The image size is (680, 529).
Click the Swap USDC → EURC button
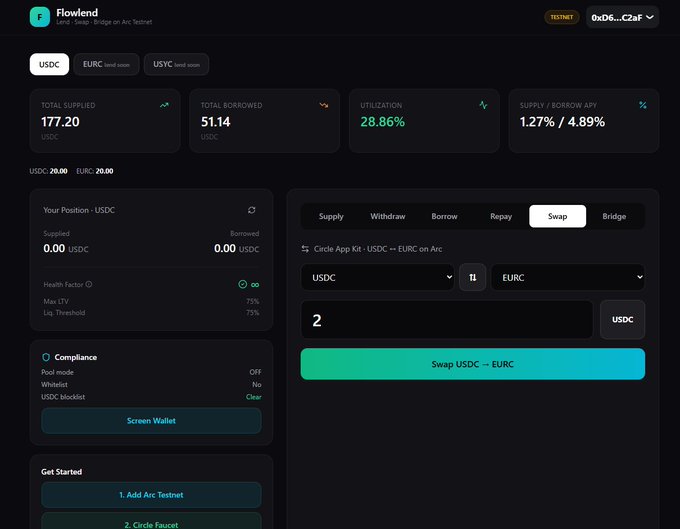pos(473,364)
